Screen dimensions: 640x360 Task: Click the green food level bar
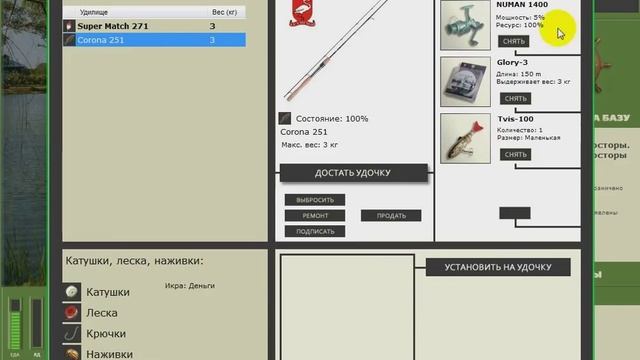point(15,324)
